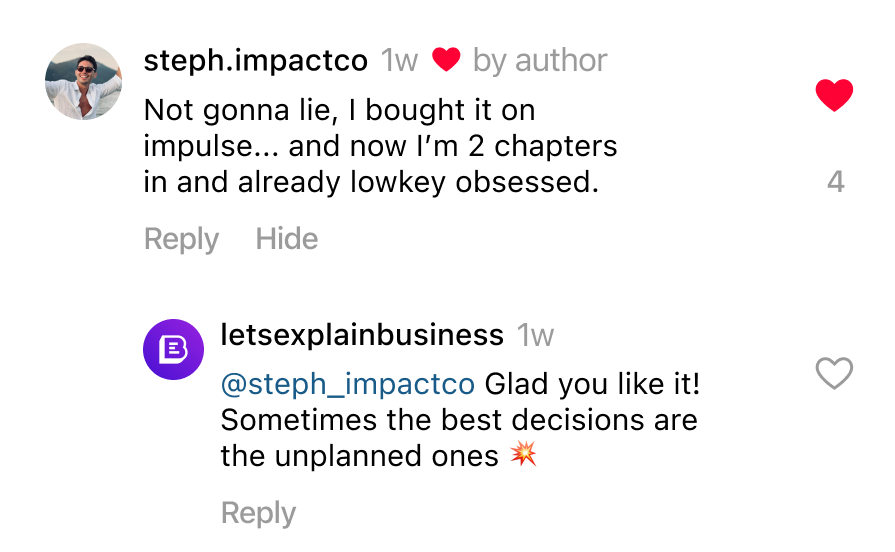This screenshot has width=895, height=552.
Task: Unlike steph.impactco's comment with the red heart
Action: click(834, 95)
